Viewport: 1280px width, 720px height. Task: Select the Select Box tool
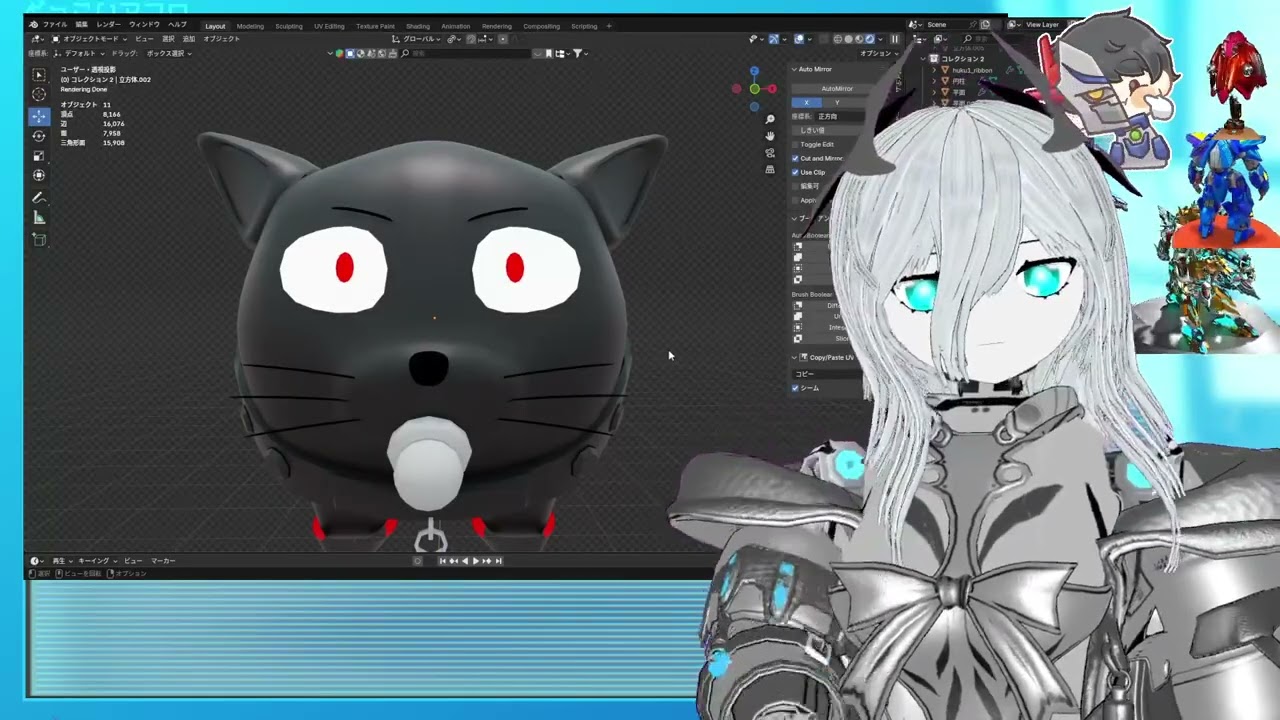coord(39,75)
